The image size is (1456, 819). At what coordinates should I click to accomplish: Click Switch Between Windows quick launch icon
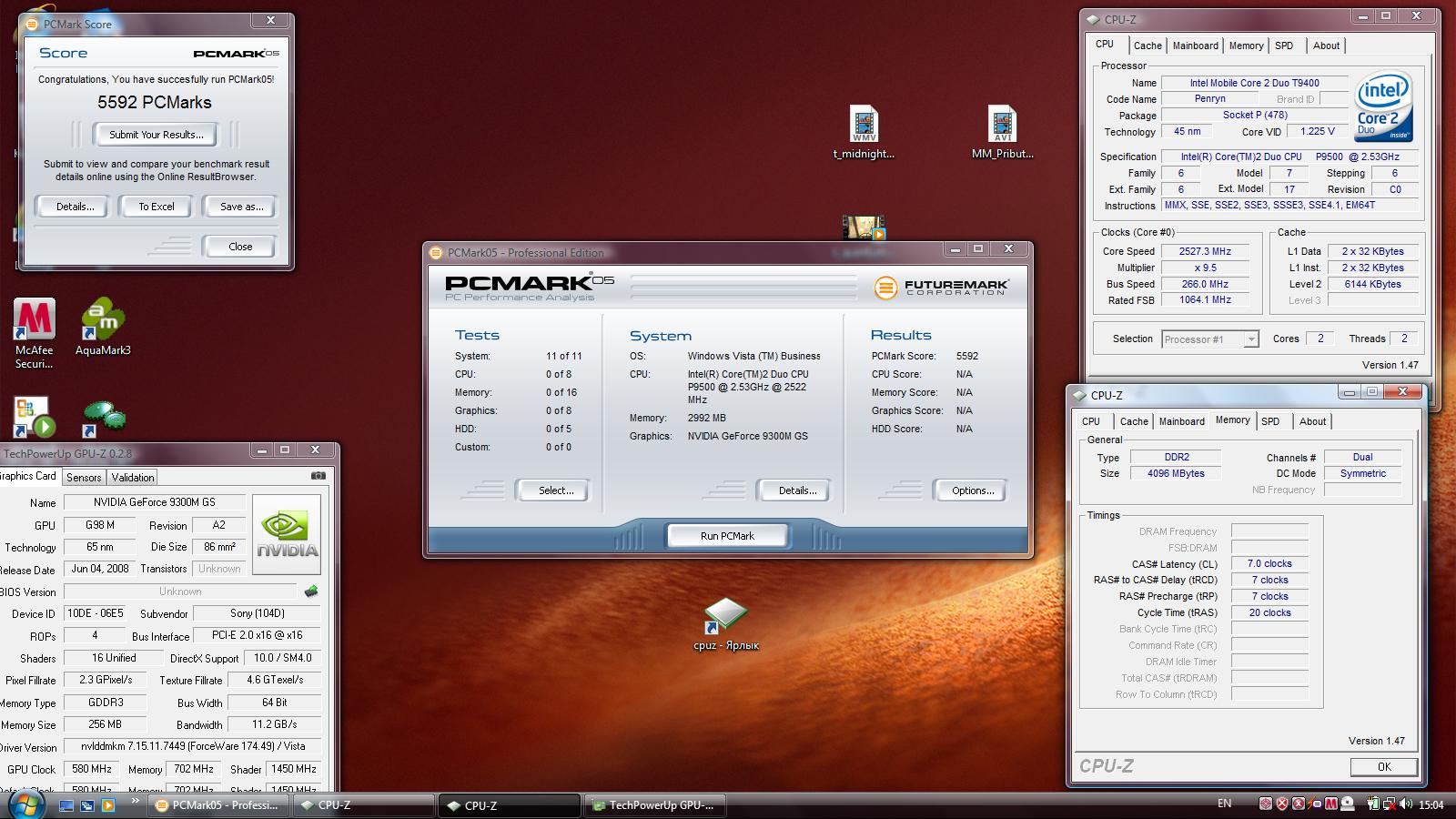tap(87, 805)
